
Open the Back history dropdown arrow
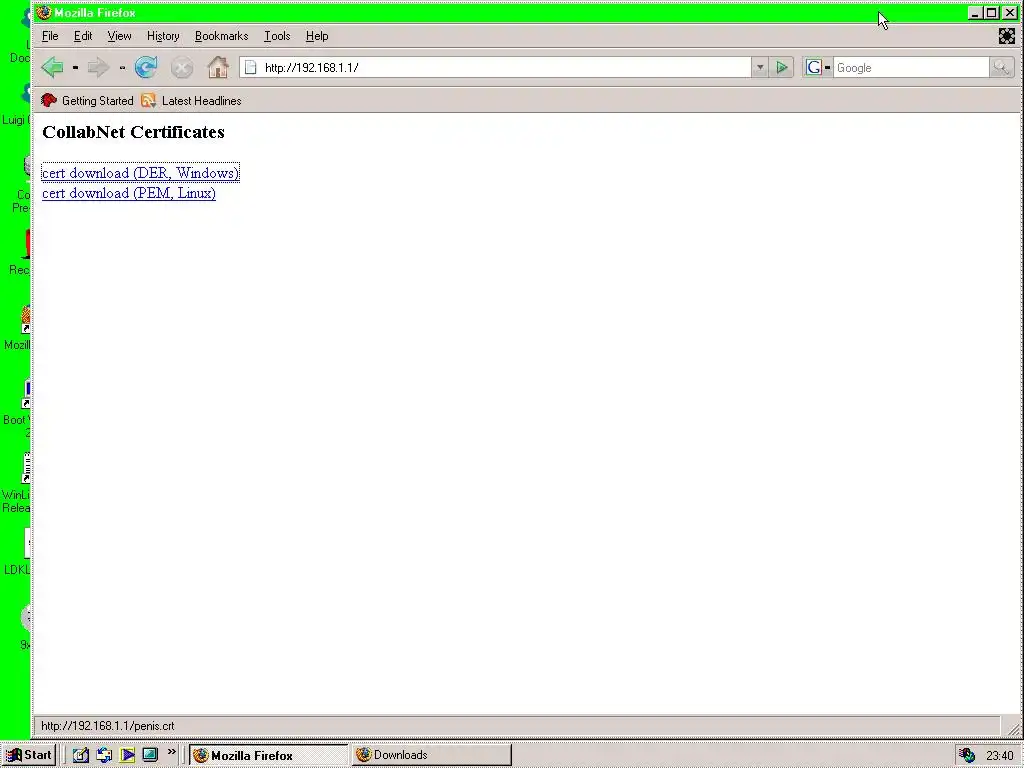[x=75, y=67]
